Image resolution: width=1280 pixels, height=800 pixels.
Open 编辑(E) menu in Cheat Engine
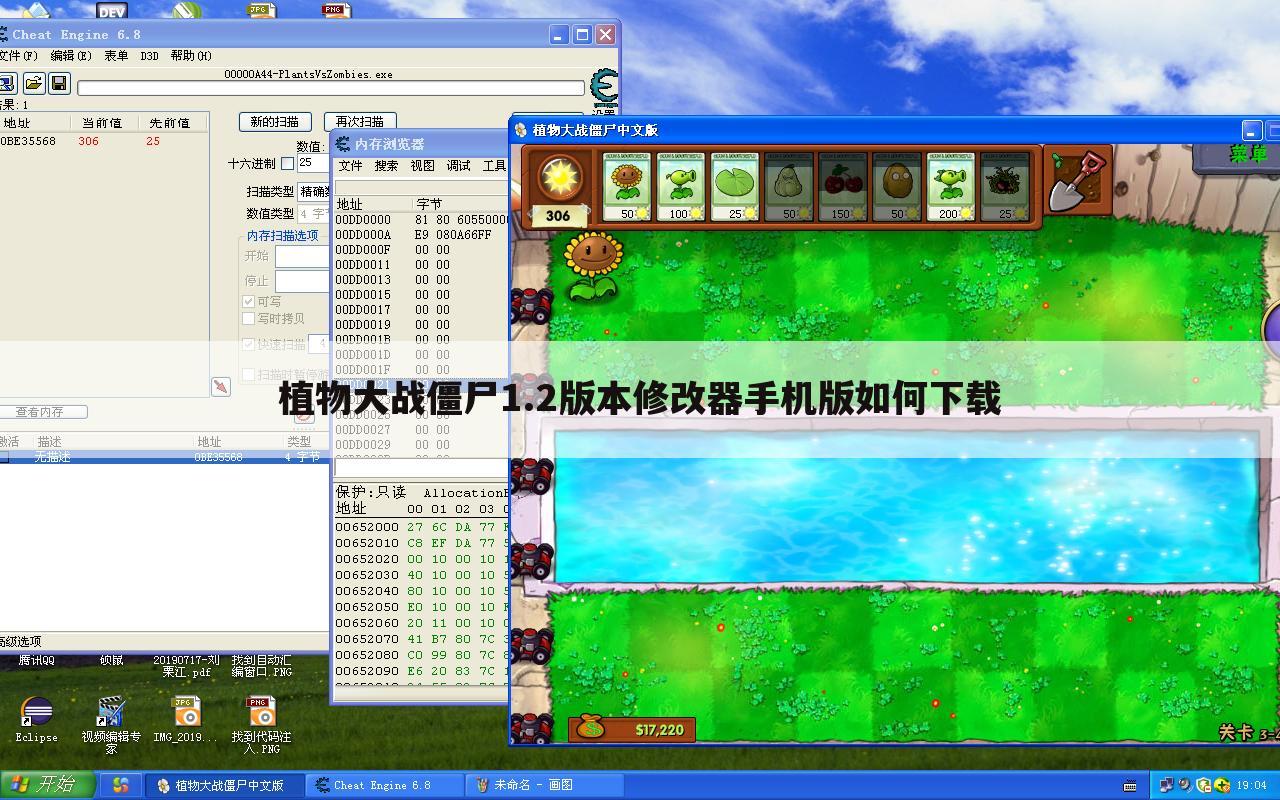70,56
